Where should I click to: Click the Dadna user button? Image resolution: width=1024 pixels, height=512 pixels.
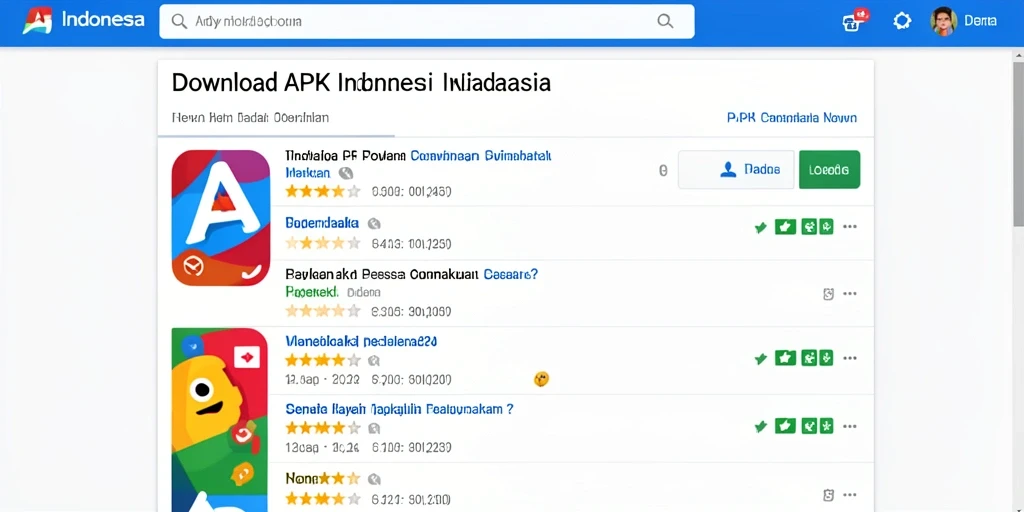(736, 170)
